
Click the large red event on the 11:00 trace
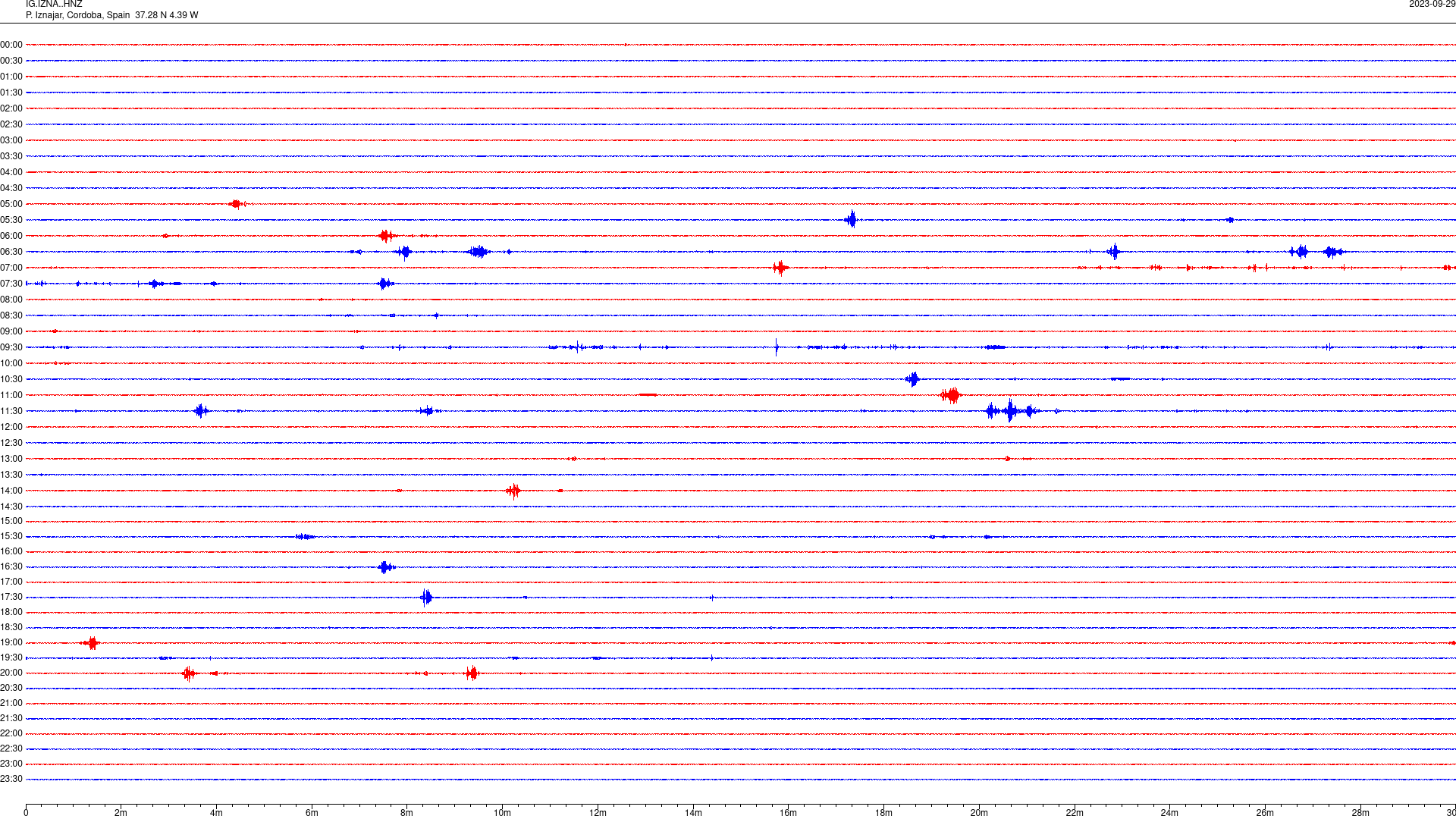pyautogui.click(x=951, y=395)
